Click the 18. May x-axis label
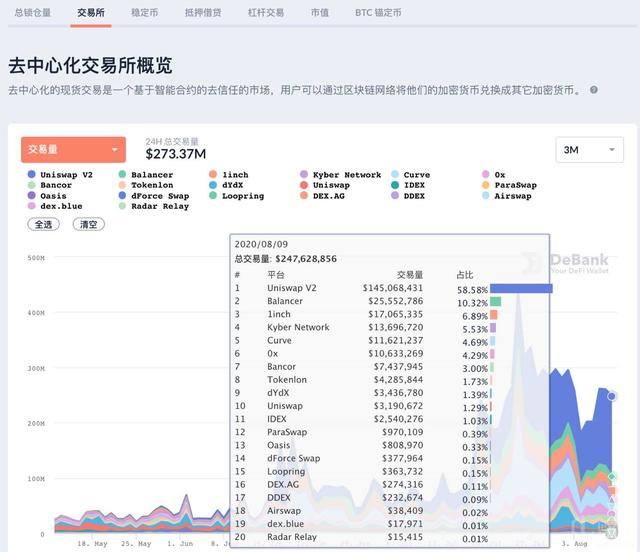 tap(92, 543)
